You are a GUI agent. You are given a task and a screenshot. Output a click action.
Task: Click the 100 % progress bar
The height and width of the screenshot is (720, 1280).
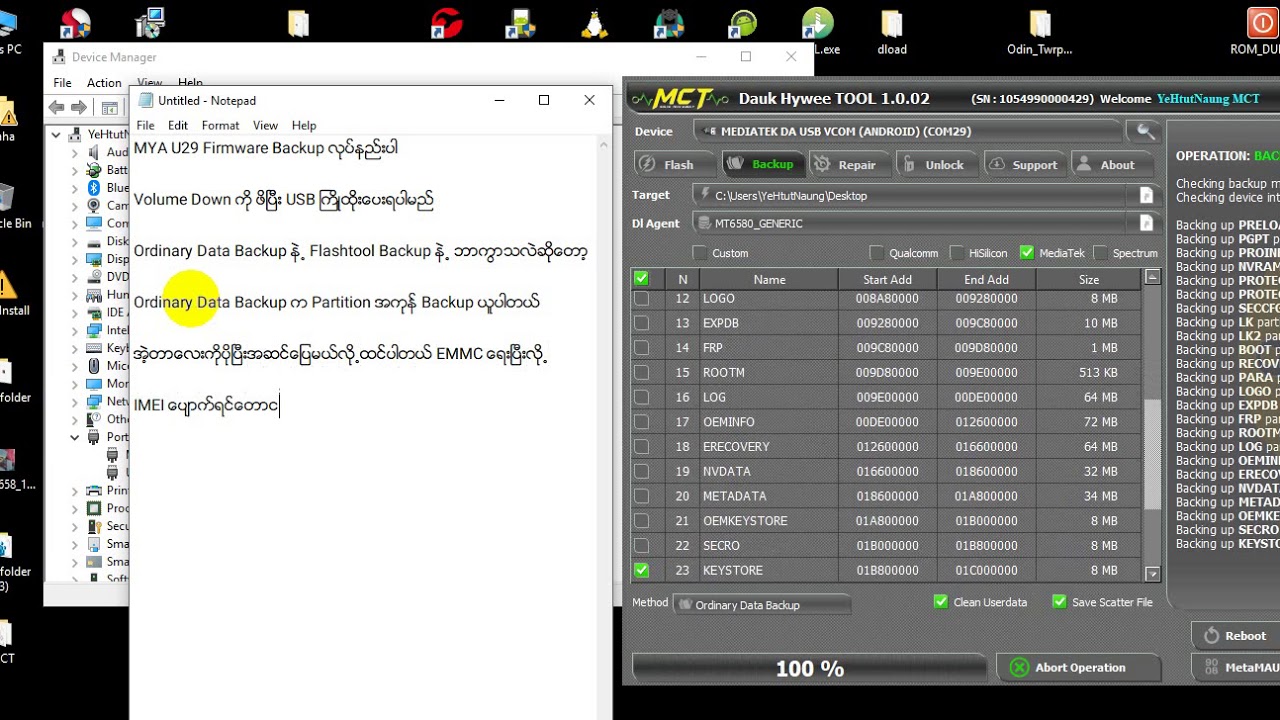(810, 669)
